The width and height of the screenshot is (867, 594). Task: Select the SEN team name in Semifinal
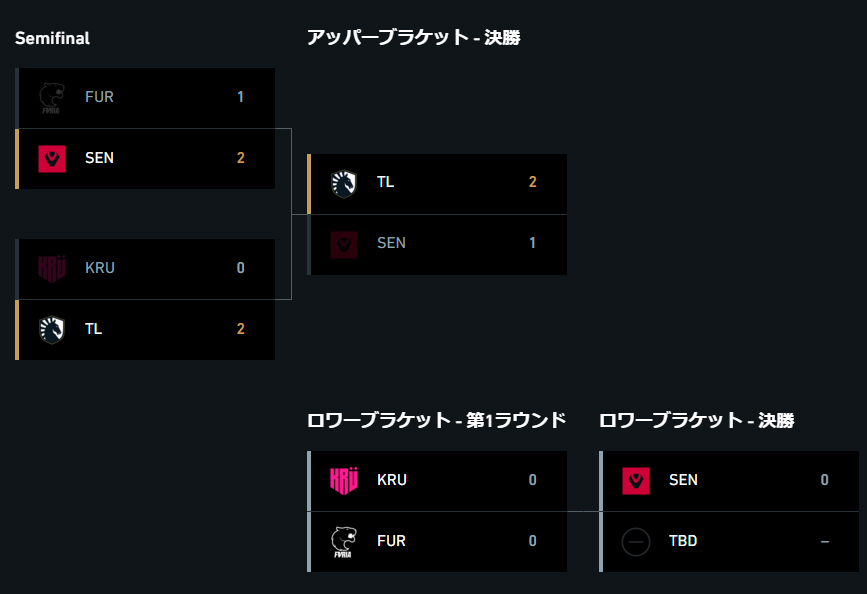tap(100, 158)
